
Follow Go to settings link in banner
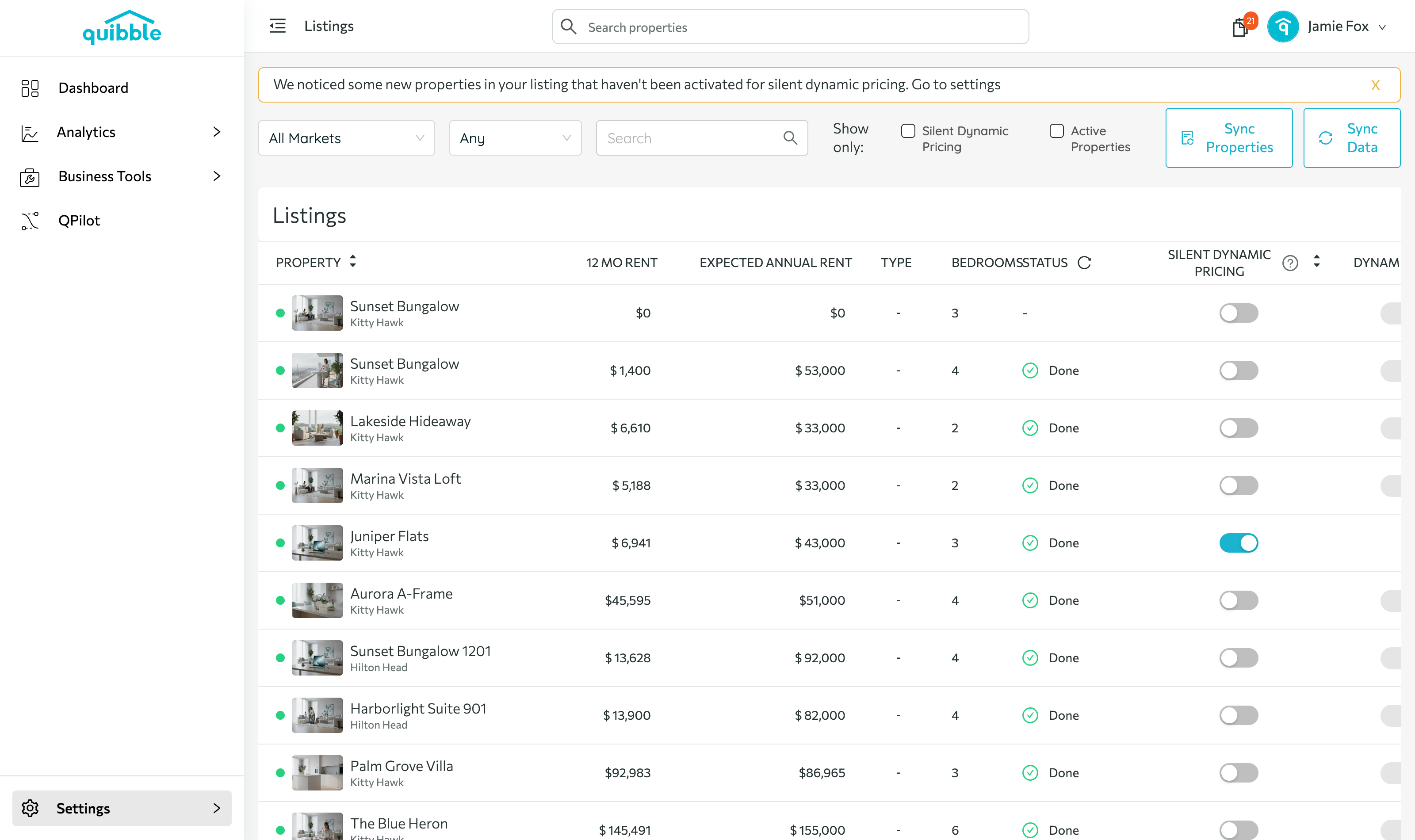click(x=956, y=84)
